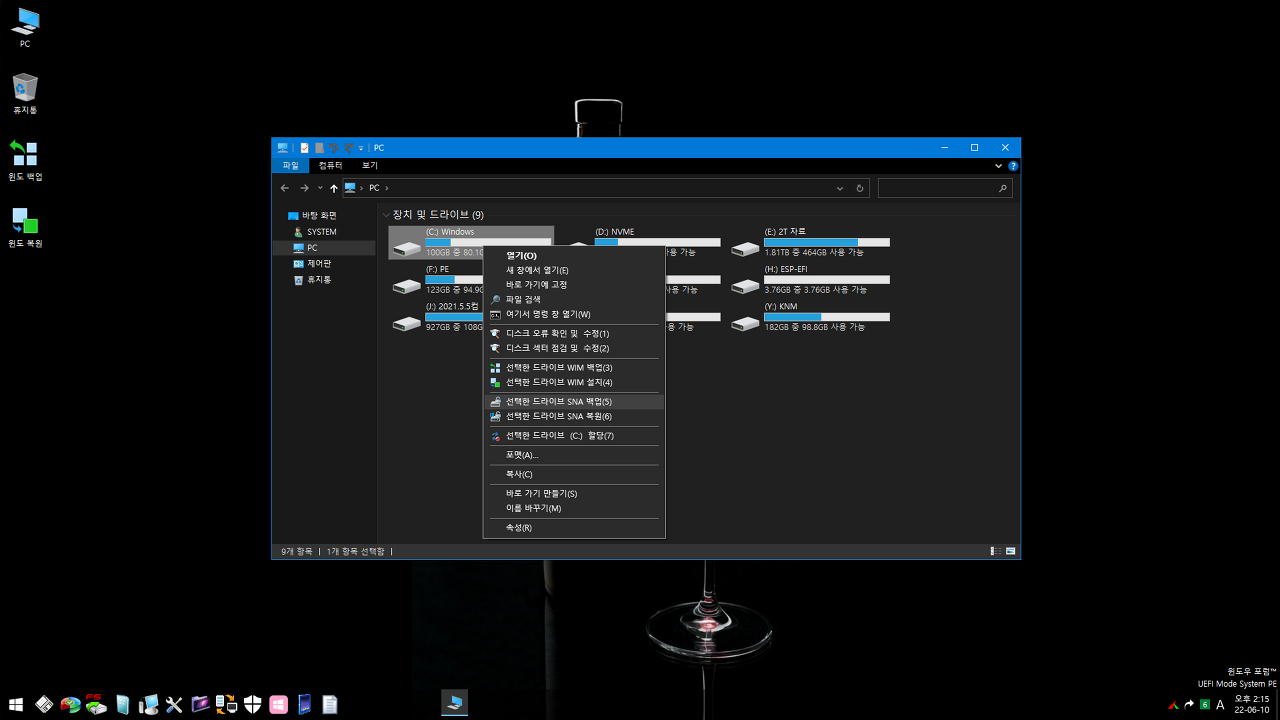Screen dimensions: 1280x720
Task: Open the 휴지통 desktop icon
Action: click(x=25, y=93)
